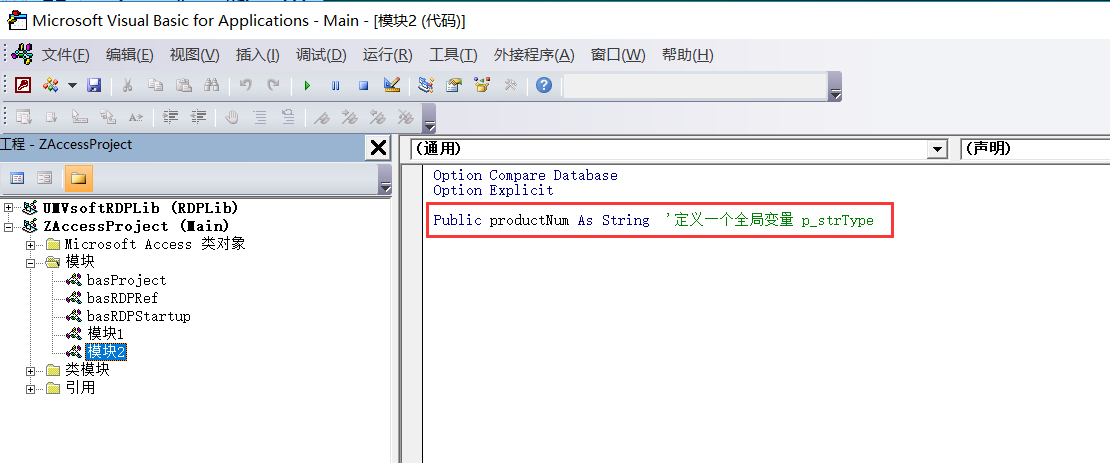
Task: Open the Object Browser icon
Action: pyautogui.click(x=482, y=86)
